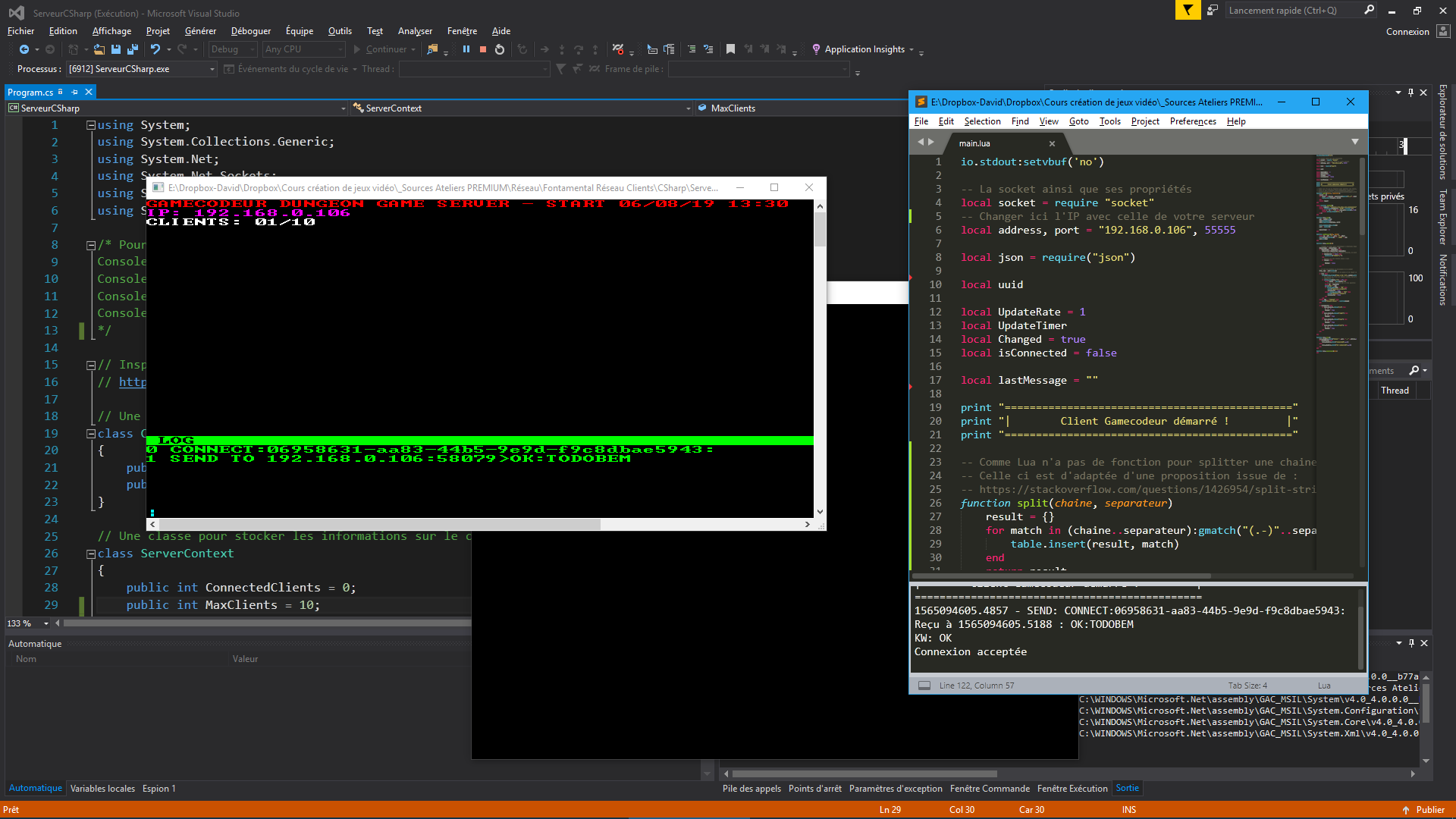The image size is (1456, 819).
Task: Click the Find toolbar icon in ZeroBrane
Action: coord(1019,121)
